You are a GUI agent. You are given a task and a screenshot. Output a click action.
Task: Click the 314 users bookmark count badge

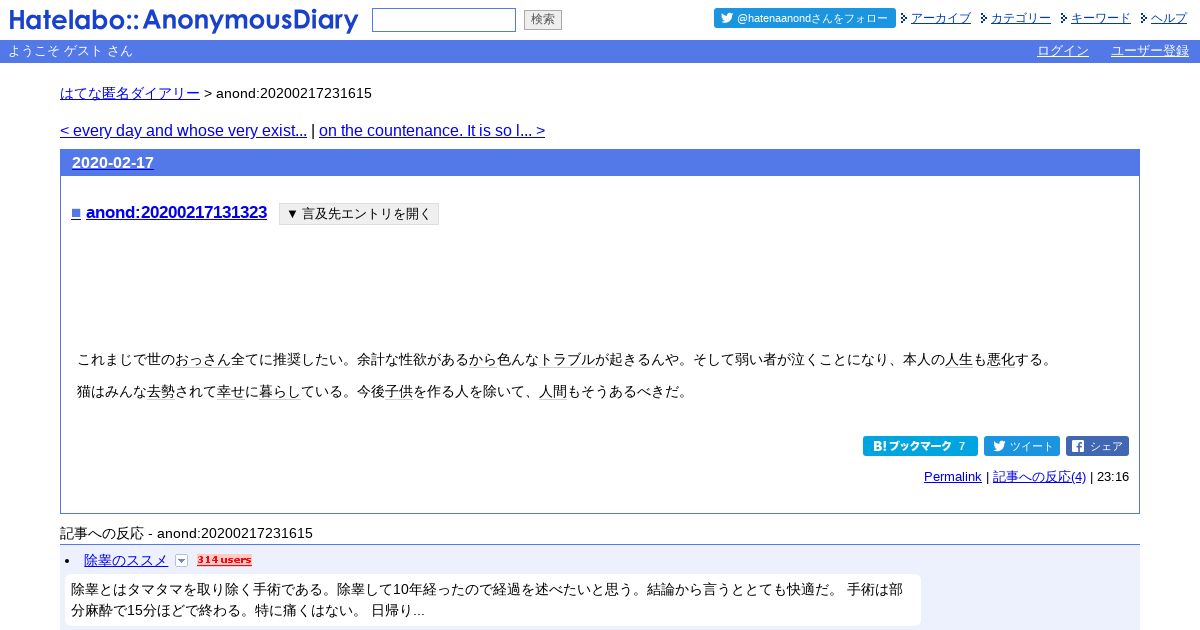[x=224, y=560]
